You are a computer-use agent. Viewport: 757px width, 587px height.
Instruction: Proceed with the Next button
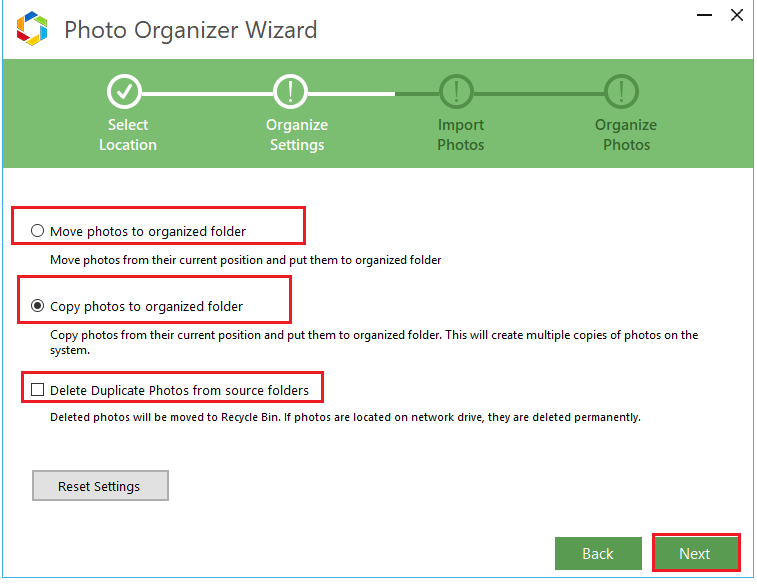tap(695, 553)
